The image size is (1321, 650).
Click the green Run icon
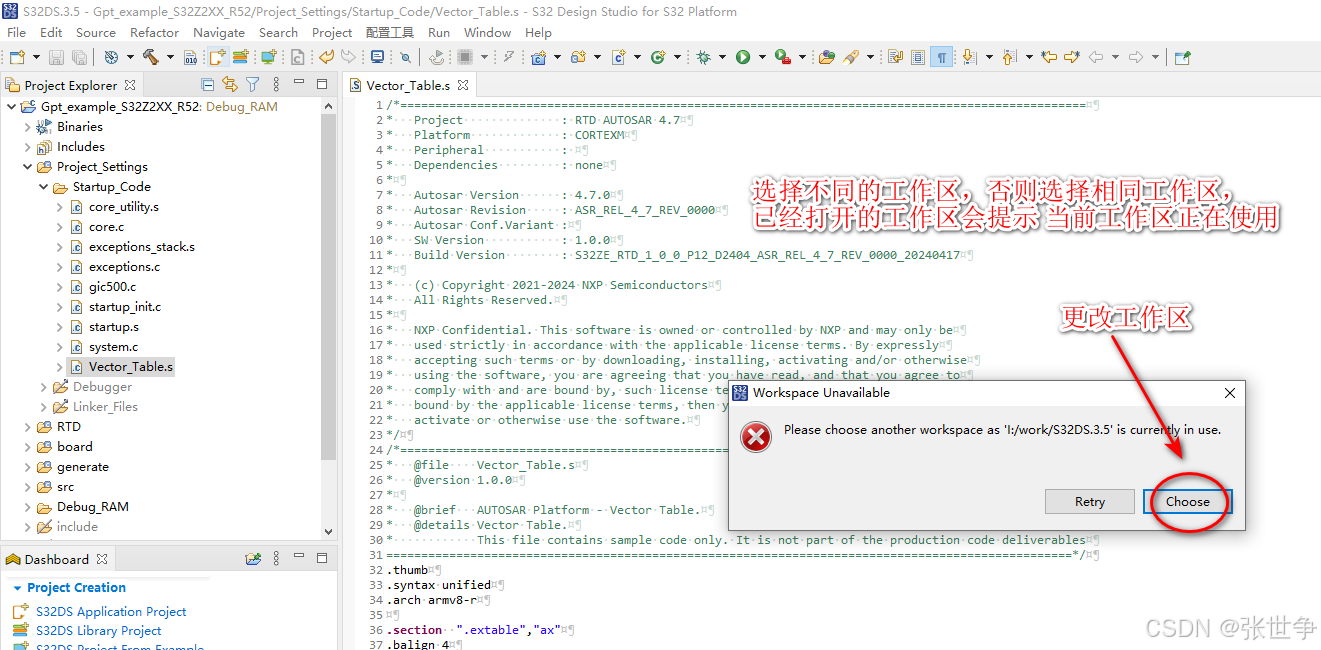pos(743,57)
